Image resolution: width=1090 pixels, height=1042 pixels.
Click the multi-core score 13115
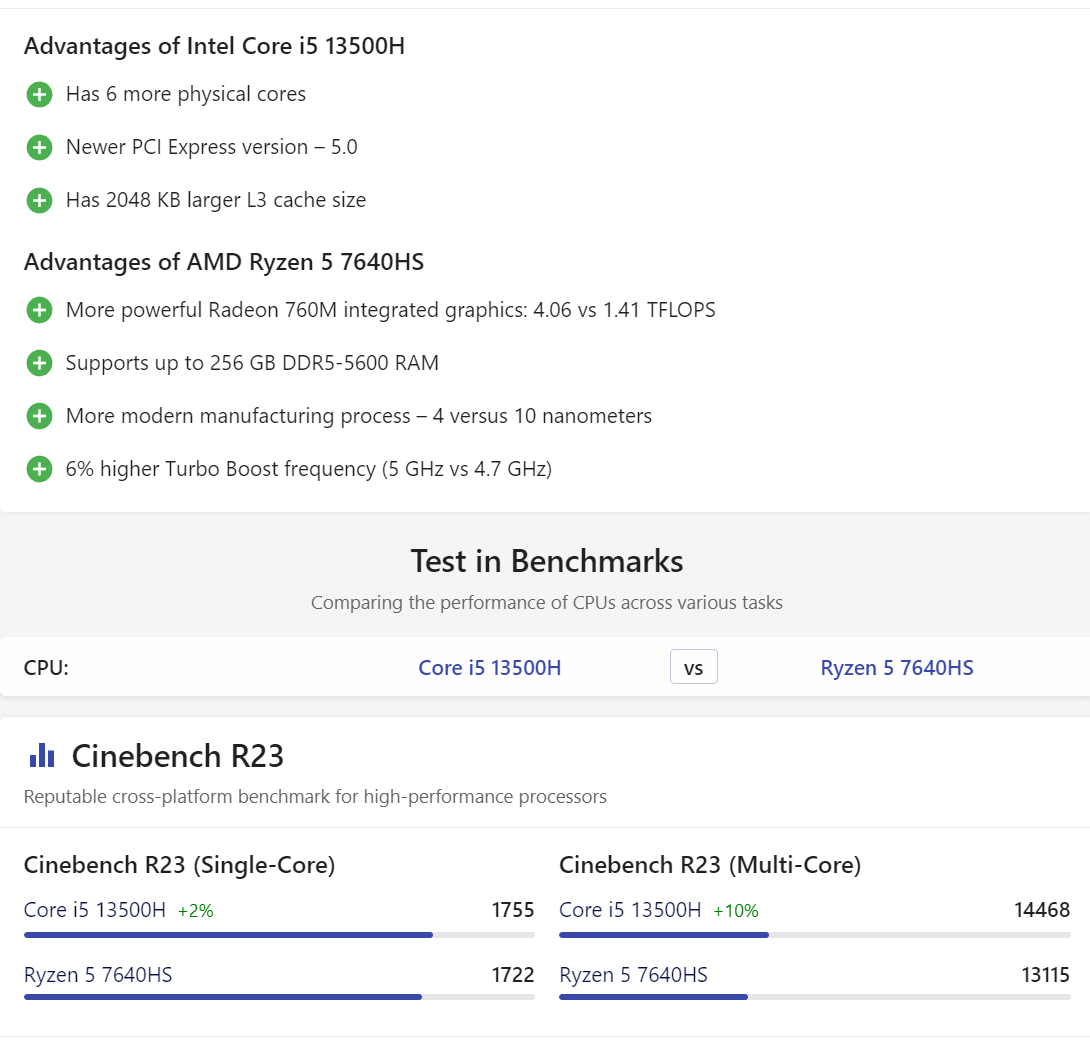[x=1046, y=975]
